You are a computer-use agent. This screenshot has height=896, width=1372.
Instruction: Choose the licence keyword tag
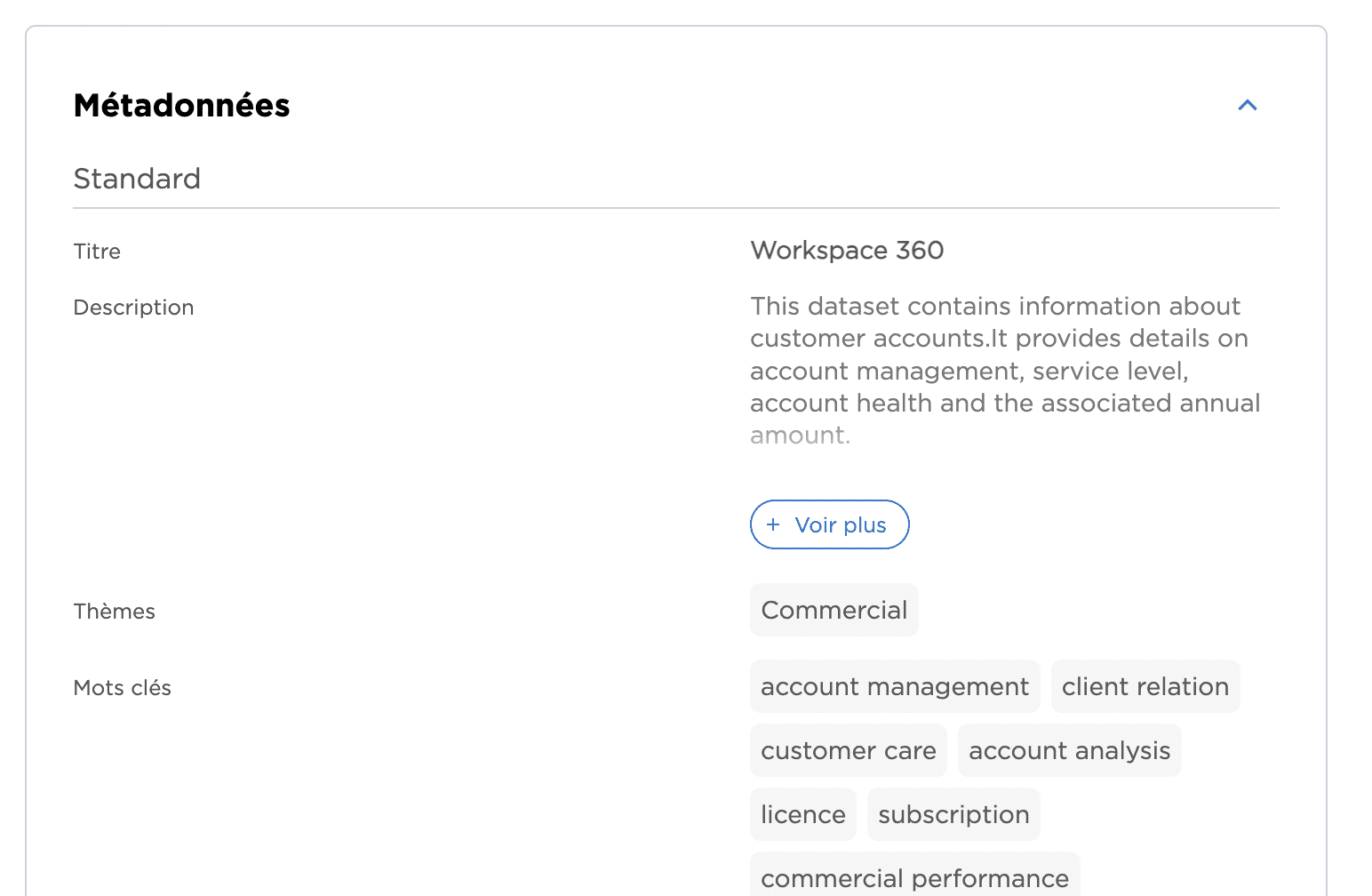click(x=802, y=814)
